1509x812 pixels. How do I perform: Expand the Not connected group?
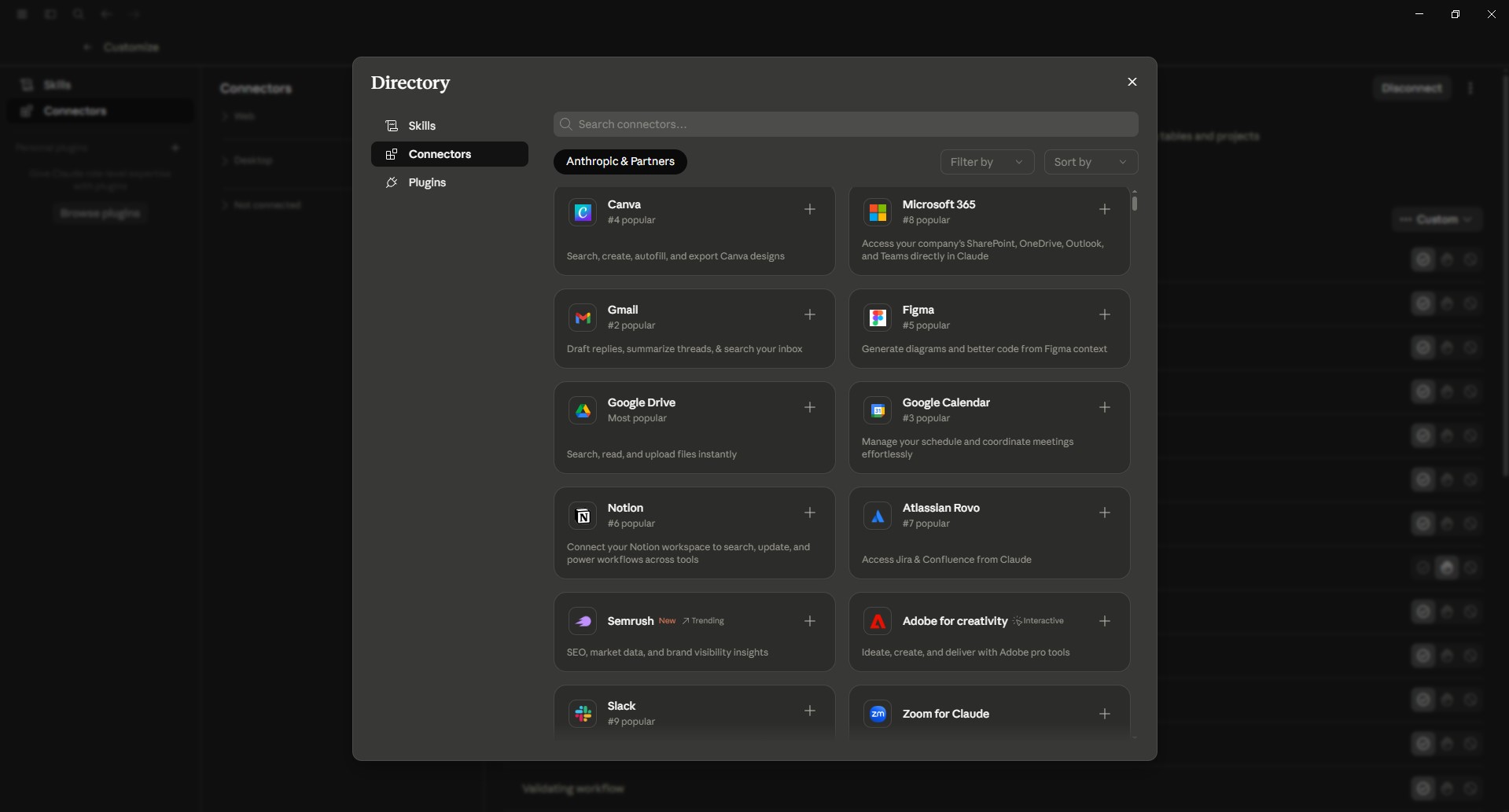click(261, 205)
